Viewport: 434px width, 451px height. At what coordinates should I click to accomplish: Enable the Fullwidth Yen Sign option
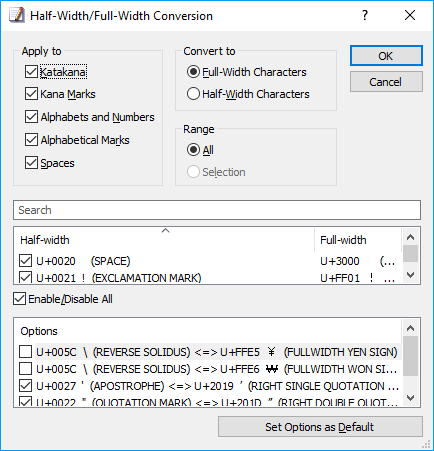(26, 352)
